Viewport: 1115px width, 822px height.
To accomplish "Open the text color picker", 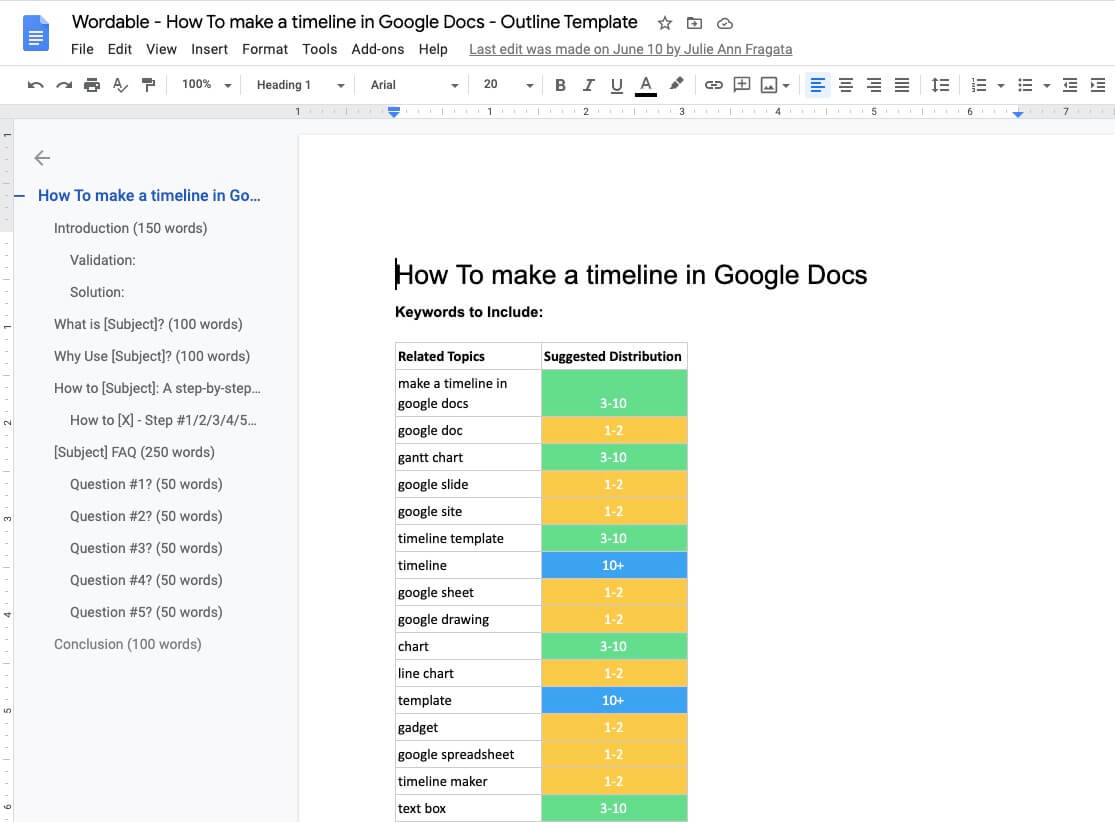I will [x=646, y=85].
